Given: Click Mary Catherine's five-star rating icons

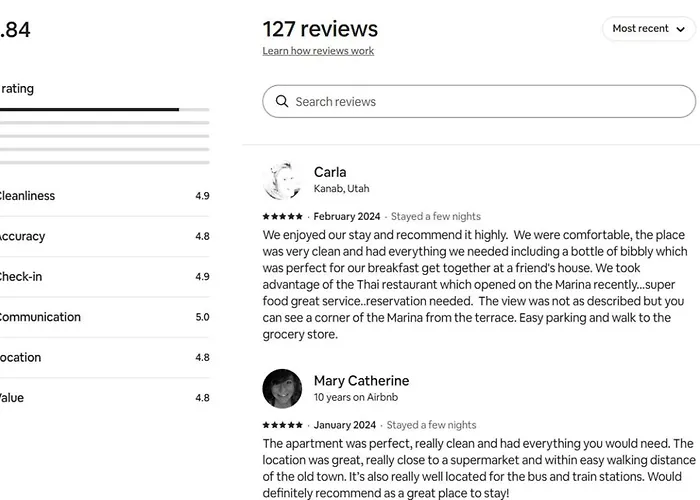Looking at the screenshot, I should tap(282, 425).
